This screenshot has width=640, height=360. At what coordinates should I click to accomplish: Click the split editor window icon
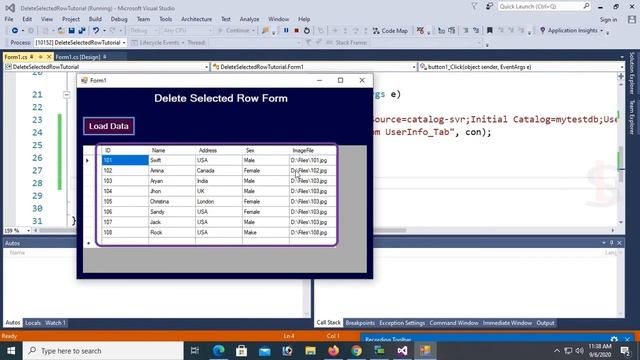621,76
